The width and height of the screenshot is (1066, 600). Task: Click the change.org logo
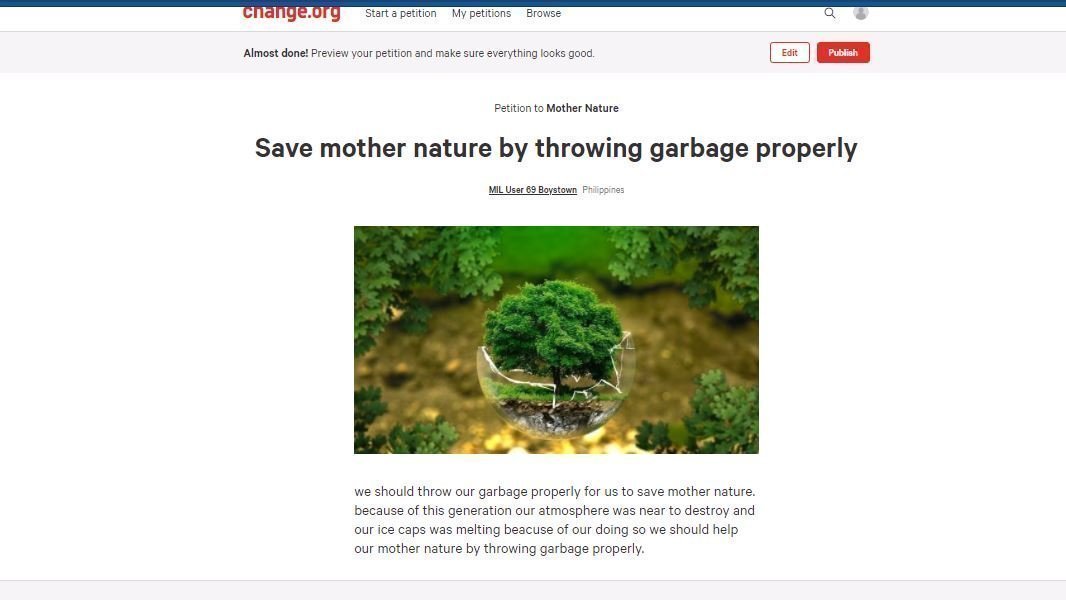click(292, 14)
